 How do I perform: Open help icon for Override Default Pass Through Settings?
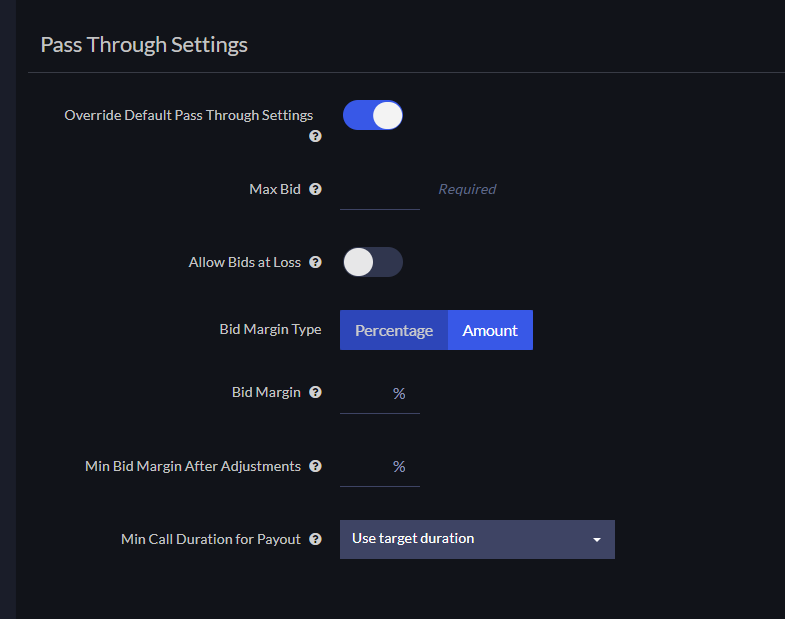click(315, 136)
